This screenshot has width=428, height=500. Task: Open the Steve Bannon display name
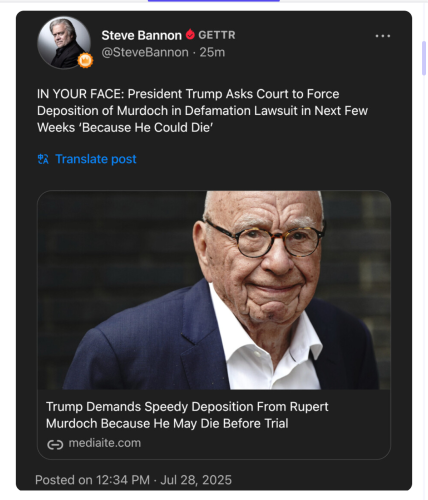[142, 35]
